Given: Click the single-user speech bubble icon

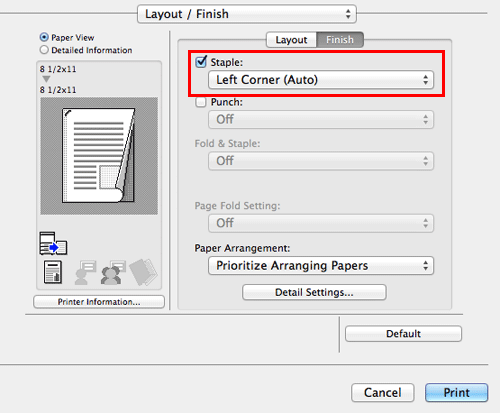Looking at the screenshot, I should pos(85,272).
